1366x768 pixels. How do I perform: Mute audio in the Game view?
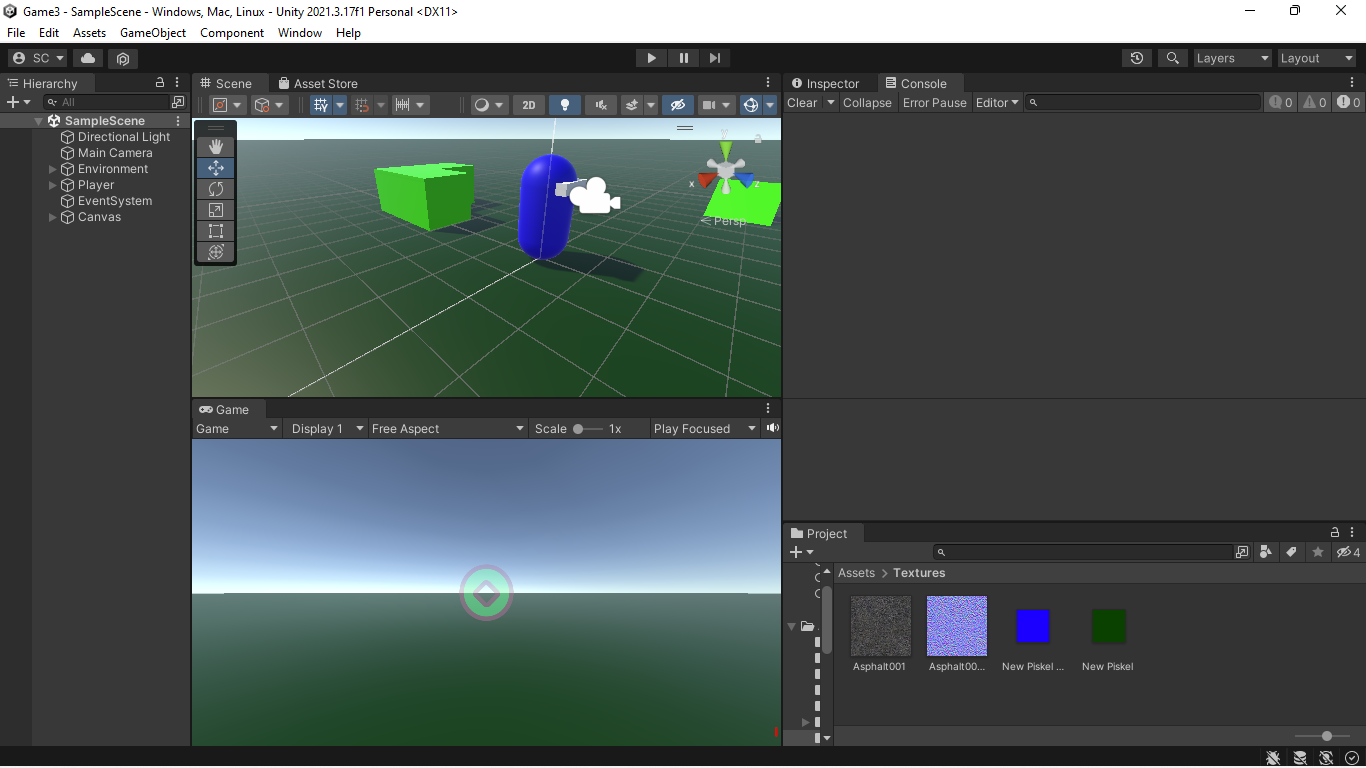[x=772, y=428]
